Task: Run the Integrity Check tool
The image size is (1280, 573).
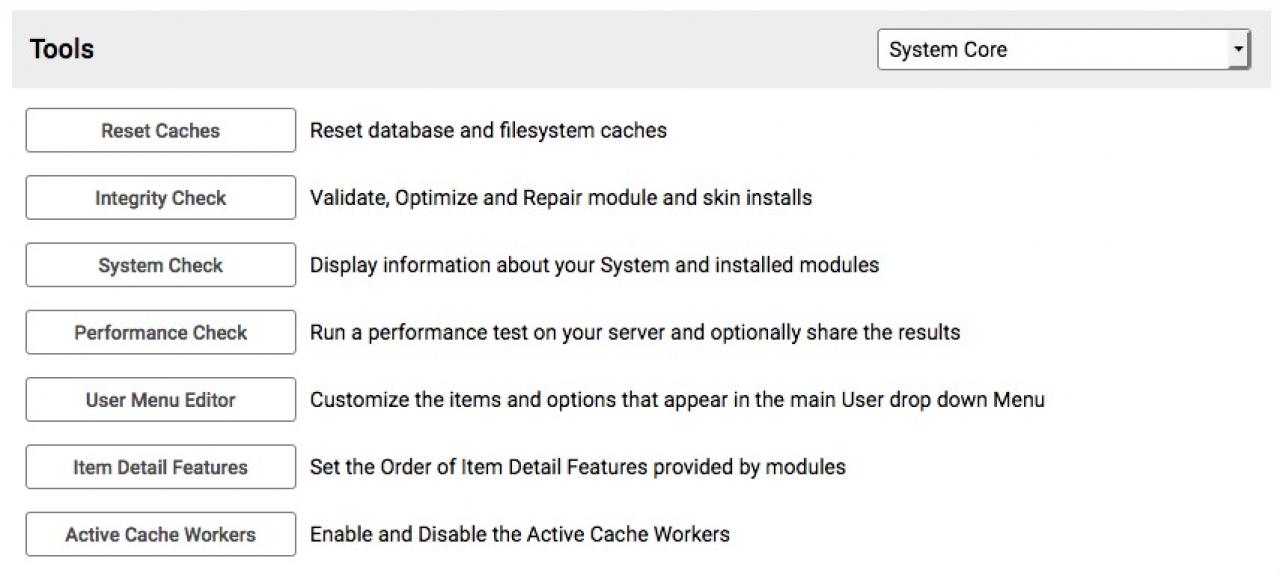Action: [160, 198]
